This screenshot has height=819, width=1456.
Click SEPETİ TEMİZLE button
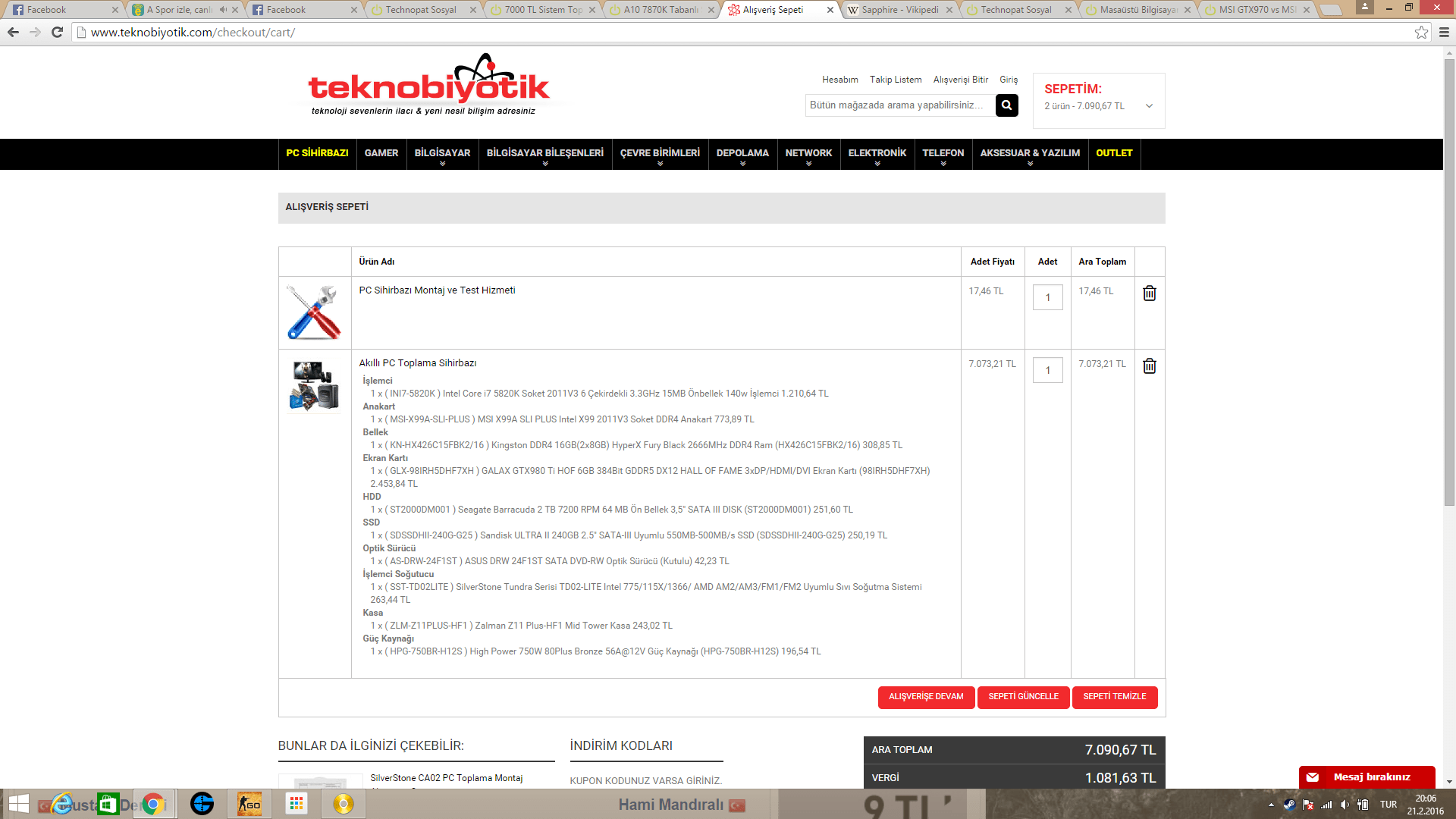(1115, 697)
